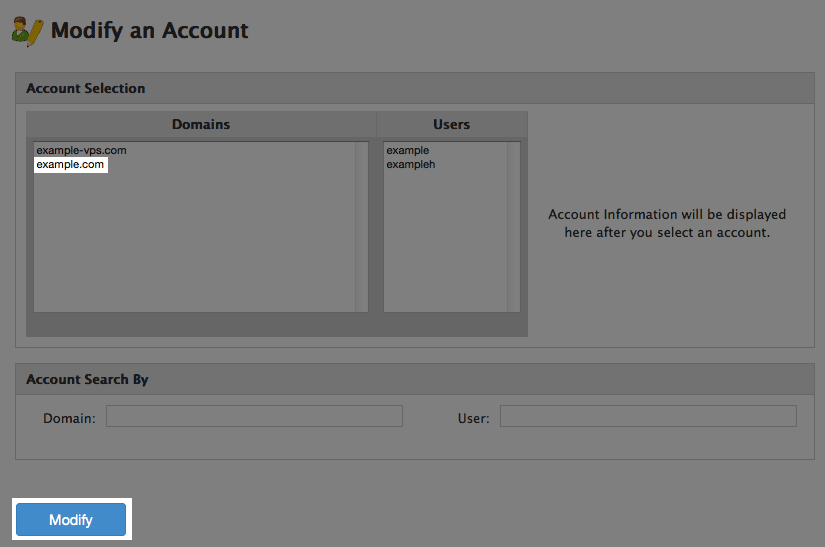Choose user example in the Users list
The image size is (825, 547).
[x=408, y=150]
